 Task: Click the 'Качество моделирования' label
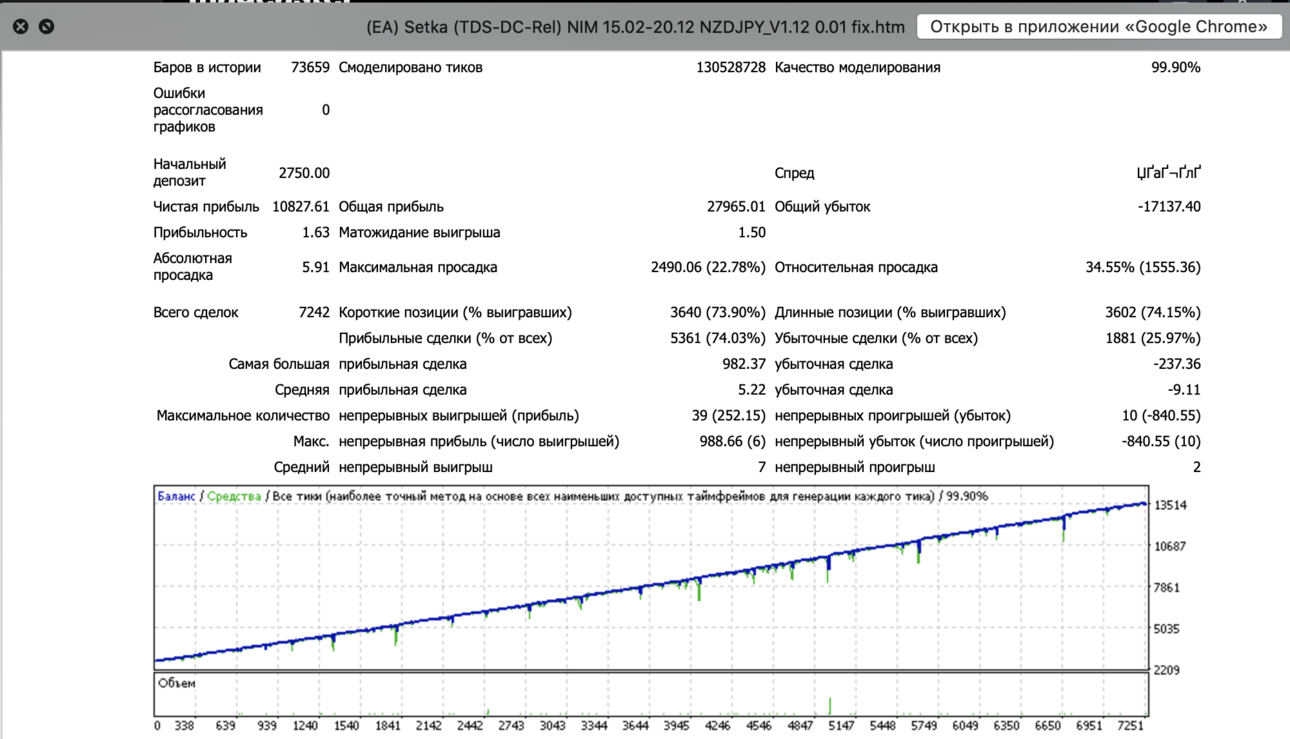[x=858, y=67]
